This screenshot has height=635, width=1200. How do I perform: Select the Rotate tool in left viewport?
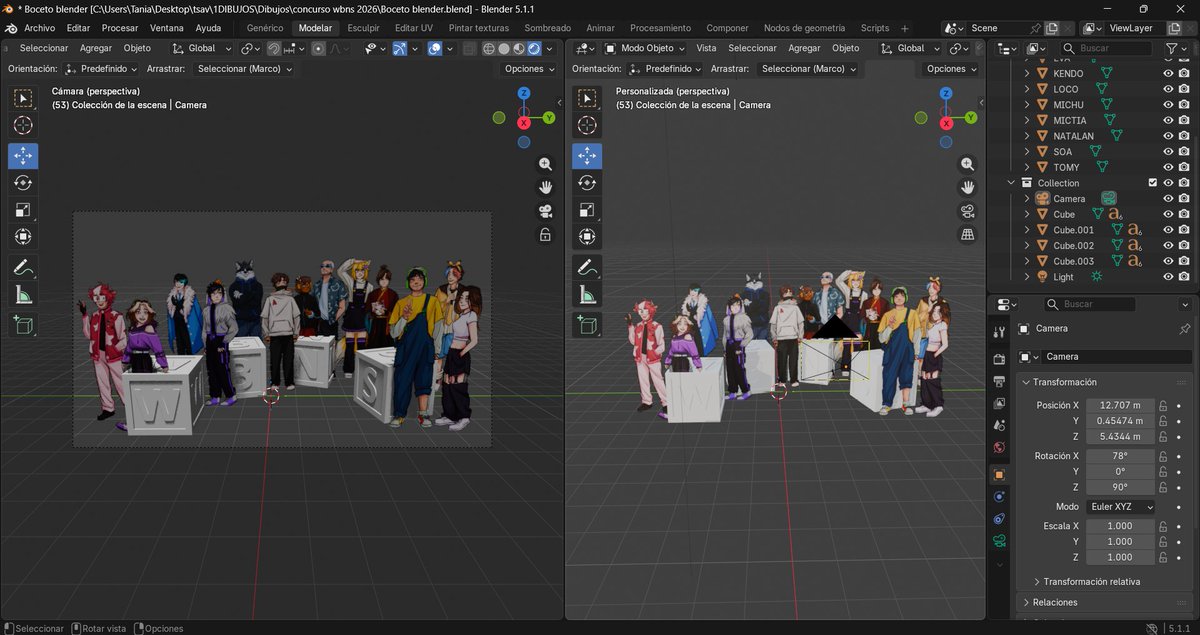click(23, 183)
